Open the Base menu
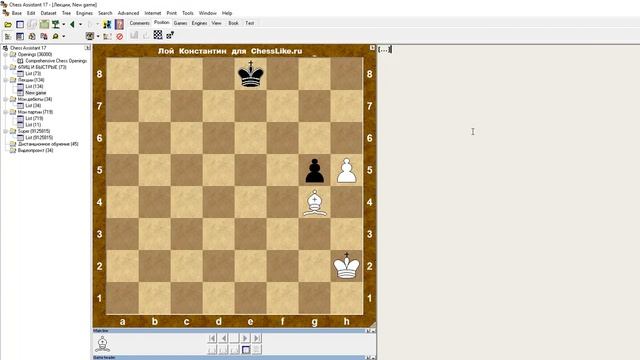 tap(16, 13)
